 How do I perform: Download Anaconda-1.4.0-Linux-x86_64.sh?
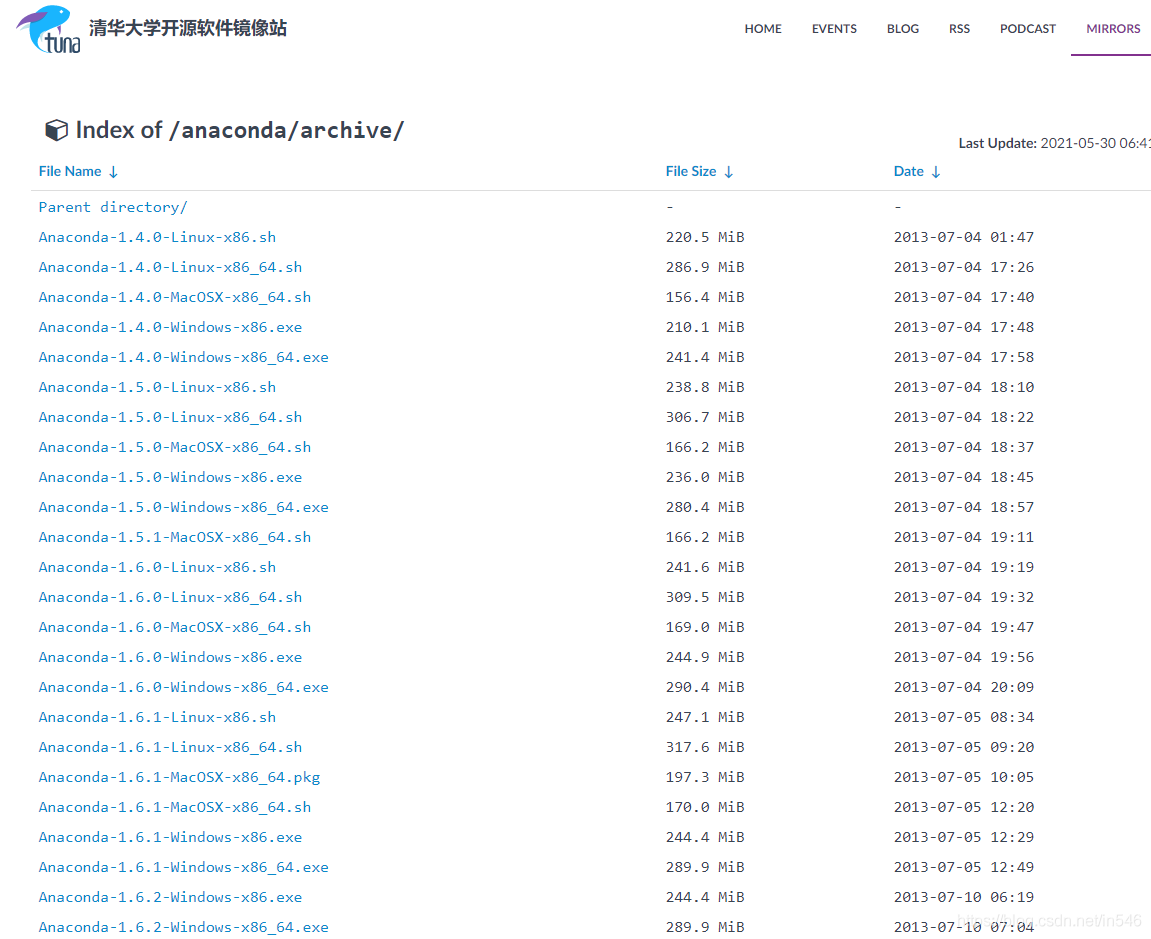click(170, 267)
